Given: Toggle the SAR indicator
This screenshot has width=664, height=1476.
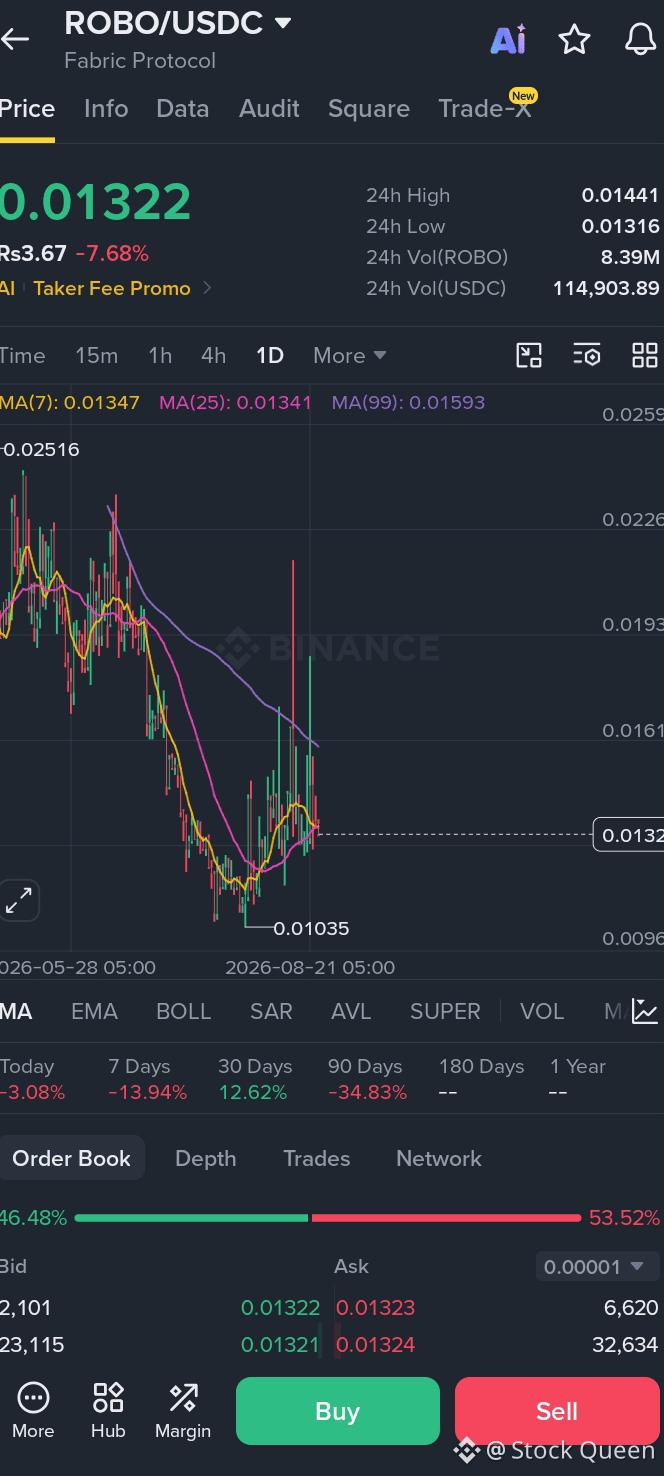Looking at the screenshot, I should tap(271, 1011).
